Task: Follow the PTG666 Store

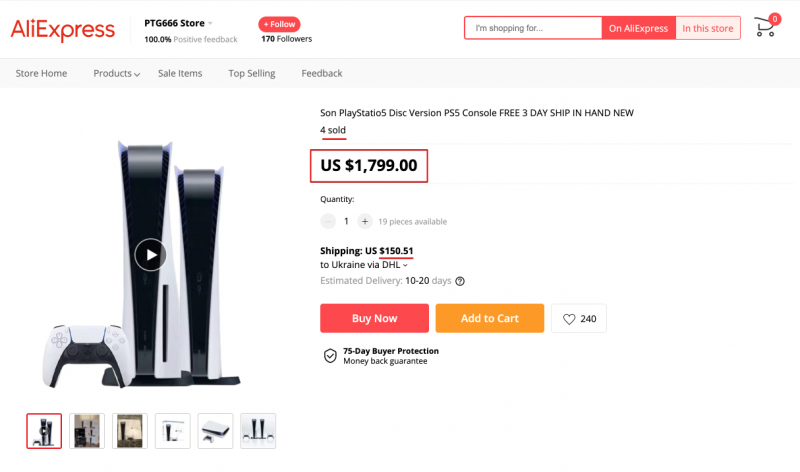Action: pyautogui.click(x=279, y=24)
